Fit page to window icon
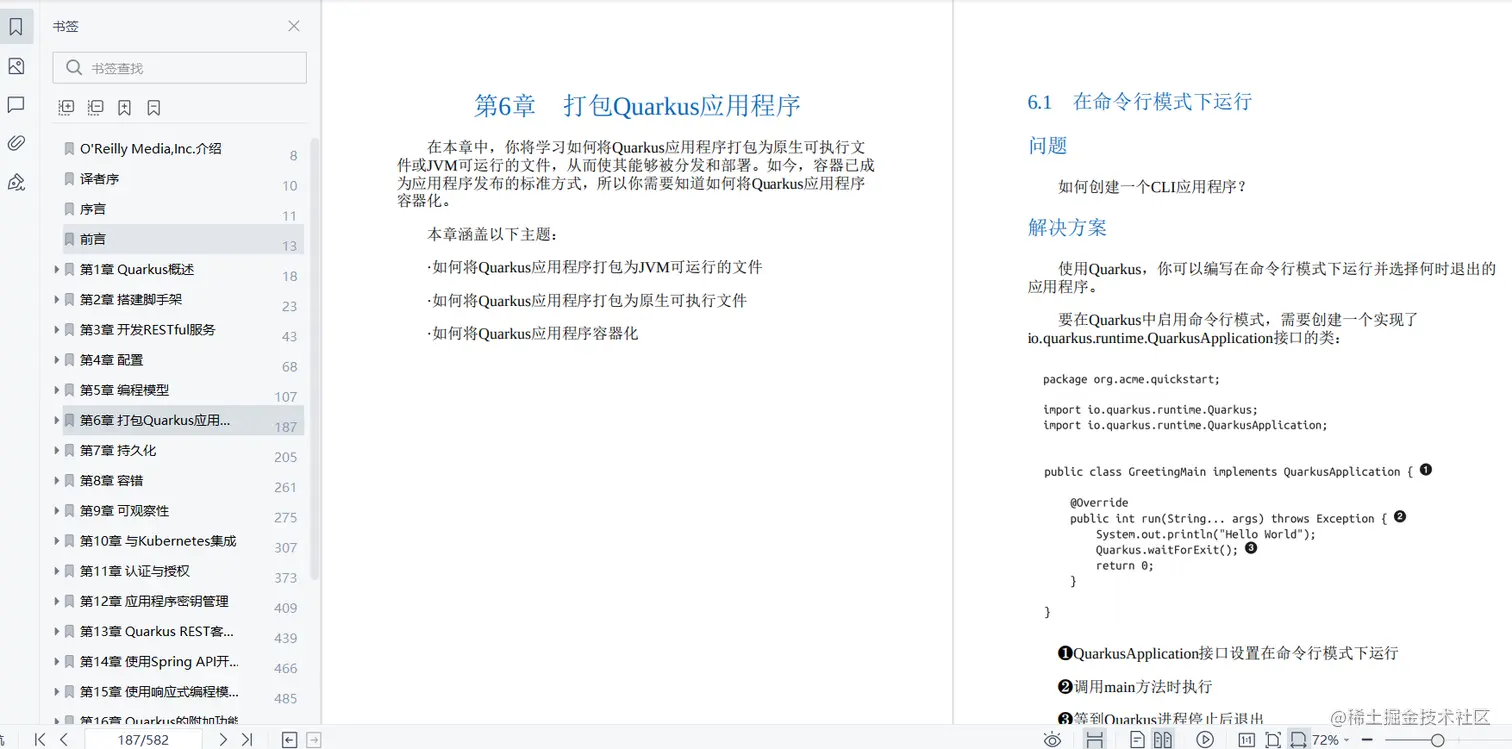 coord(1272,740)
